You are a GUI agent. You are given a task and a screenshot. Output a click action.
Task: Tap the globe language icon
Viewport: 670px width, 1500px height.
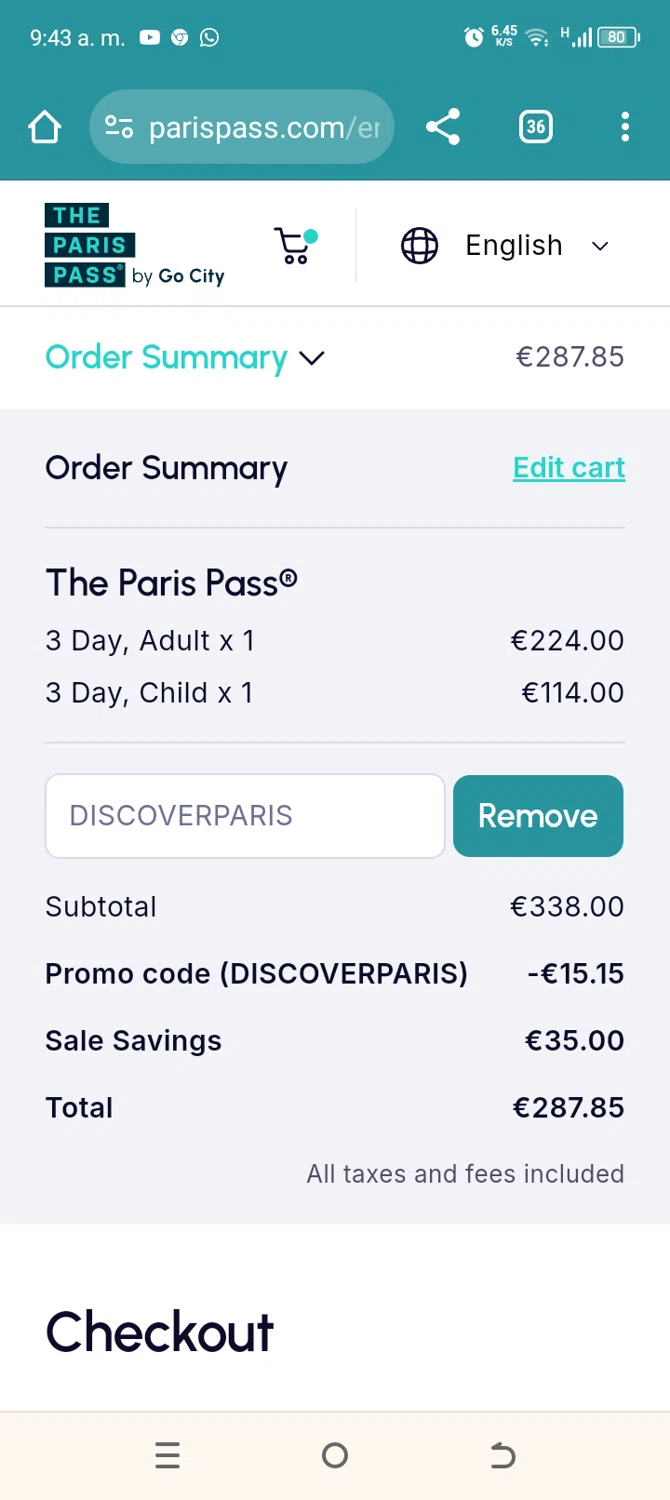click(419, 246)
